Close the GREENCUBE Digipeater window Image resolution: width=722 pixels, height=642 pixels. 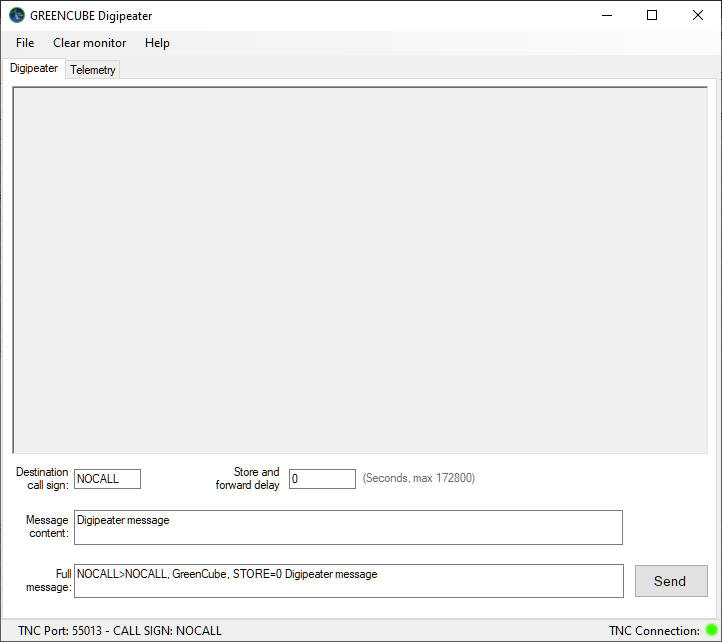[x=698, y=16]
